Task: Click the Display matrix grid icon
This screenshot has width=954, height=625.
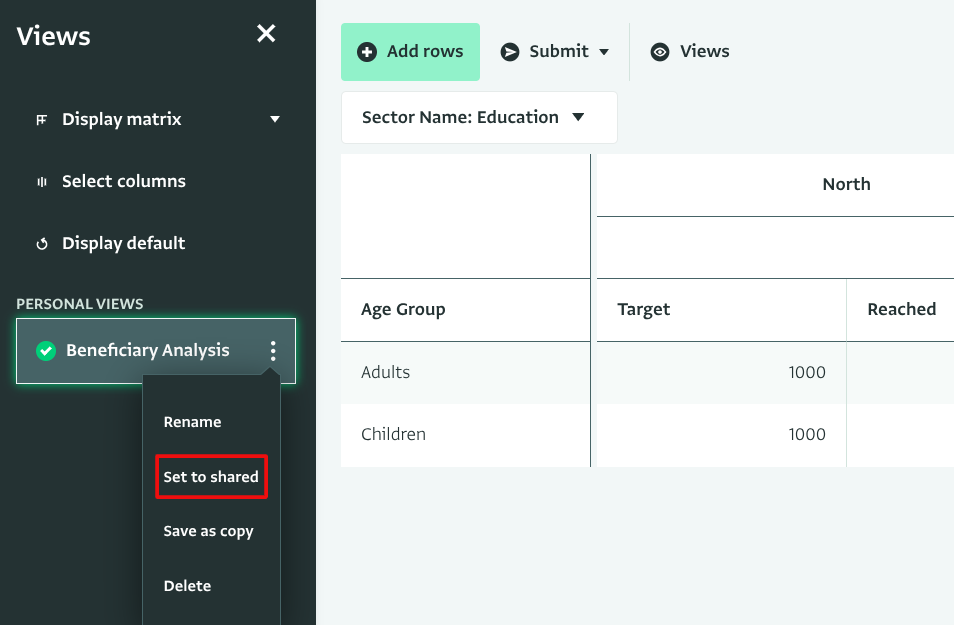Action: [41, 120]
